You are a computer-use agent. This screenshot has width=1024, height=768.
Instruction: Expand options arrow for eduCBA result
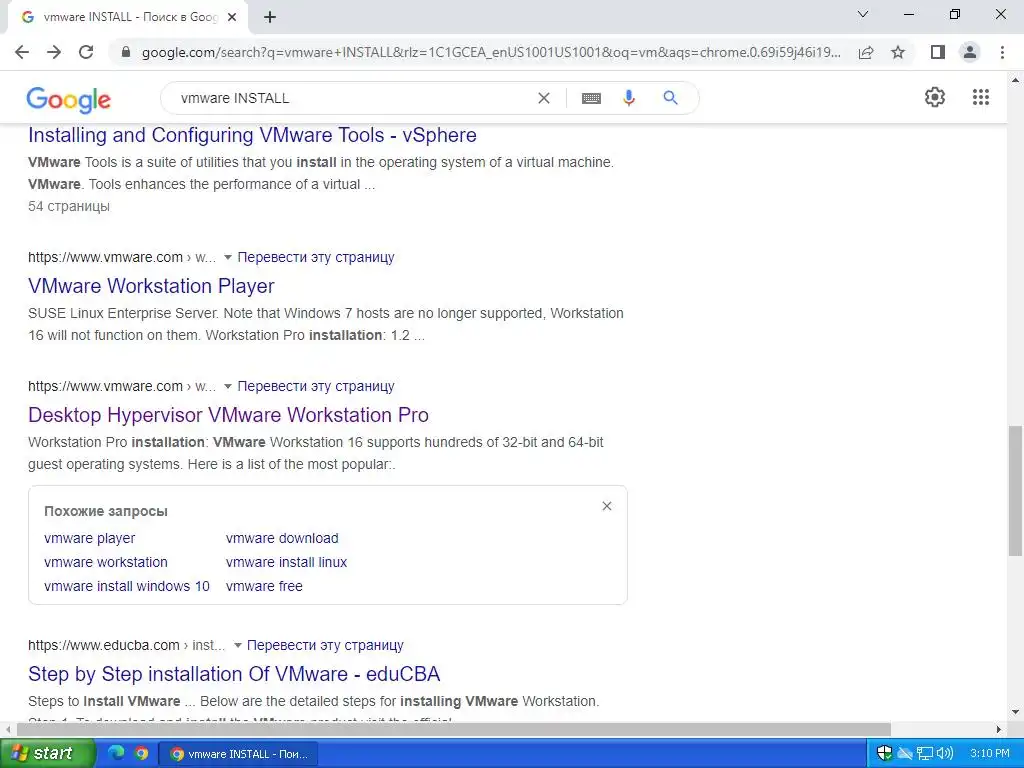tap(238, 645)
